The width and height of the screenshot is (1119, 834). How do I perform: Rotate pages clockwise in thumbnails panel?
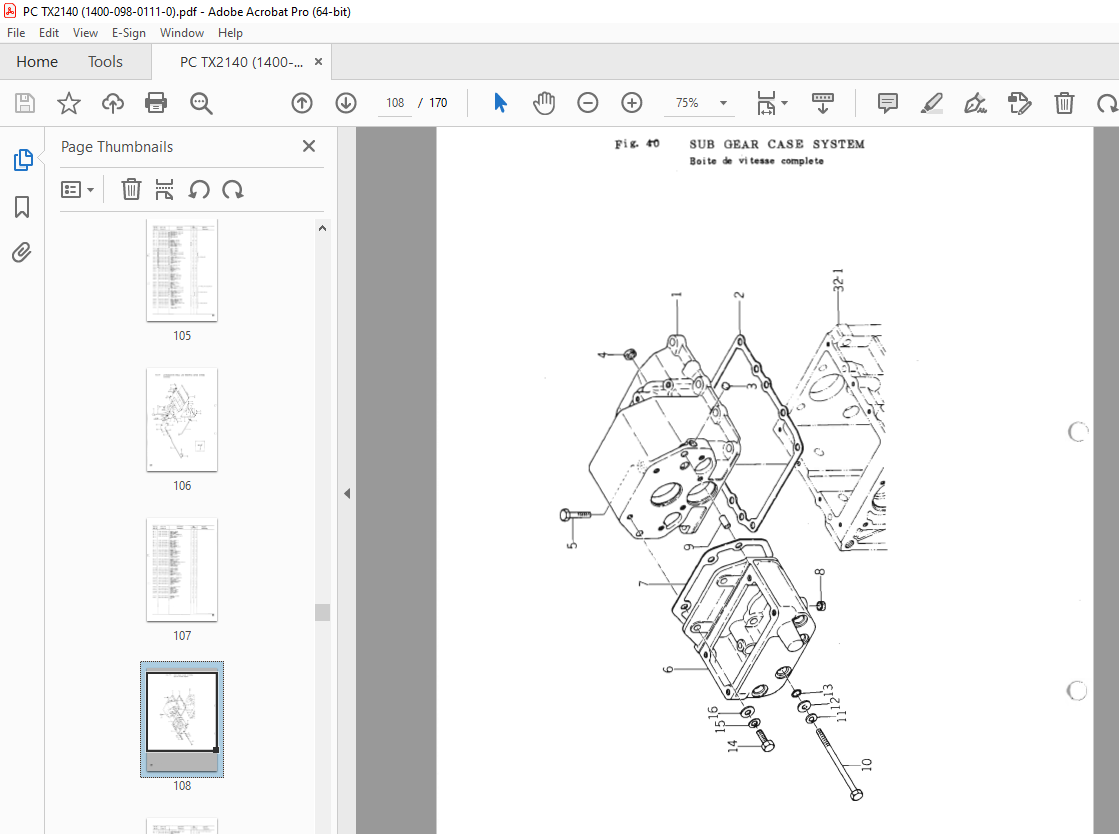(233, 190)
